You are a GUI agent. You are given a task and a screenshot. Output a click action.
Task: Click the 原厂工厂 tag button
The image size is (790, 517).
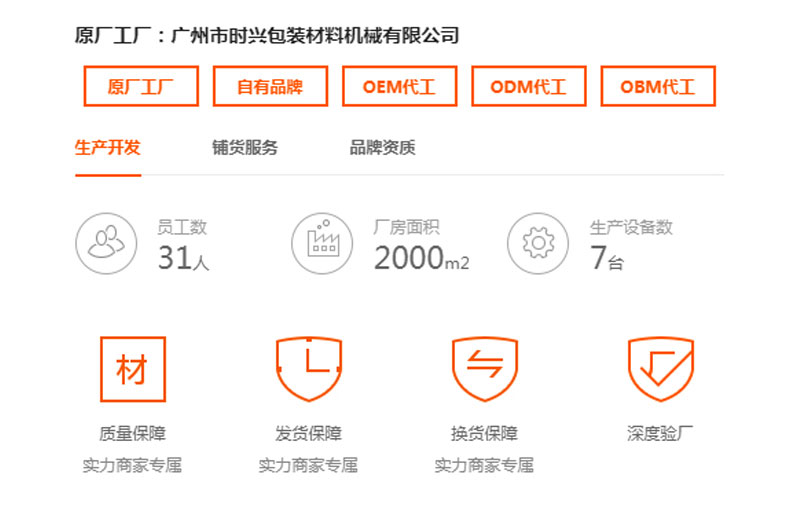point(141,86)
